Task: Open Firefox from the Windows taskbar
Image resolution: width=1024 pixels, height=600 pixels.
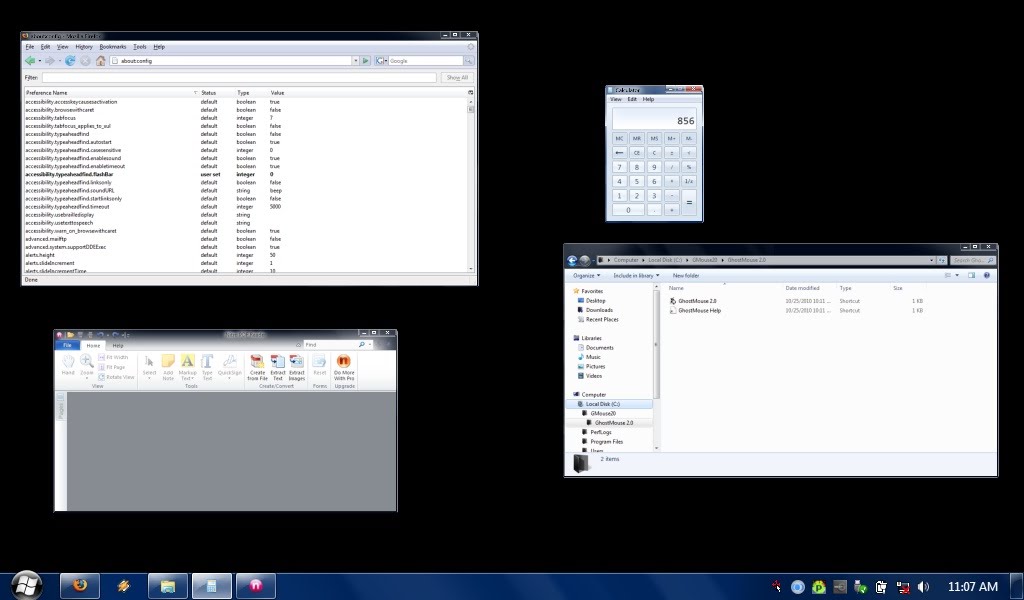Action: (x=80, y=586)
